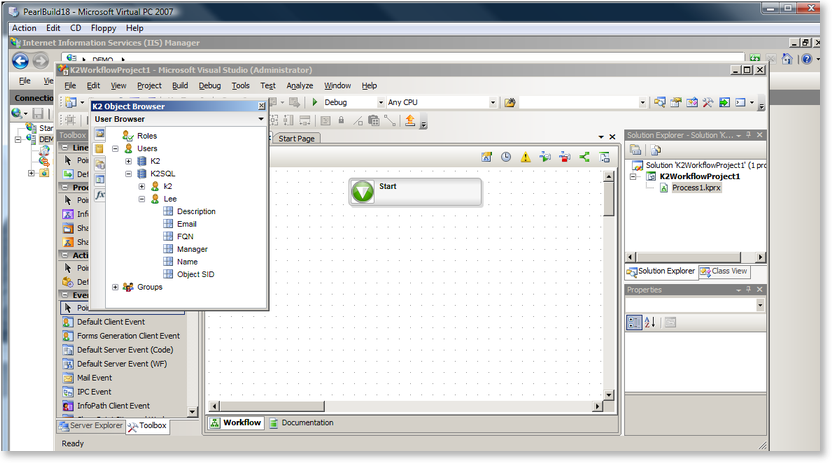
Task: Open the Analyze menu
Action: 299,85
